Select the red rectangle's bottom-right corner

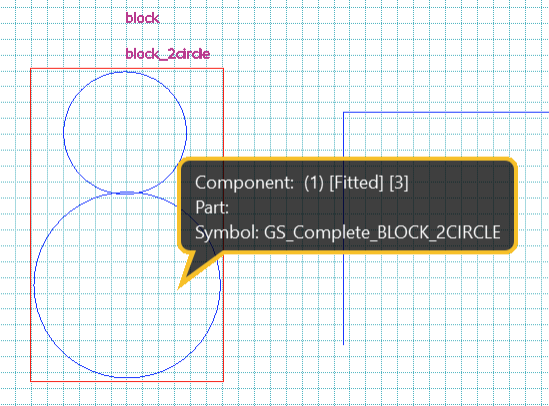coord(223,381)
